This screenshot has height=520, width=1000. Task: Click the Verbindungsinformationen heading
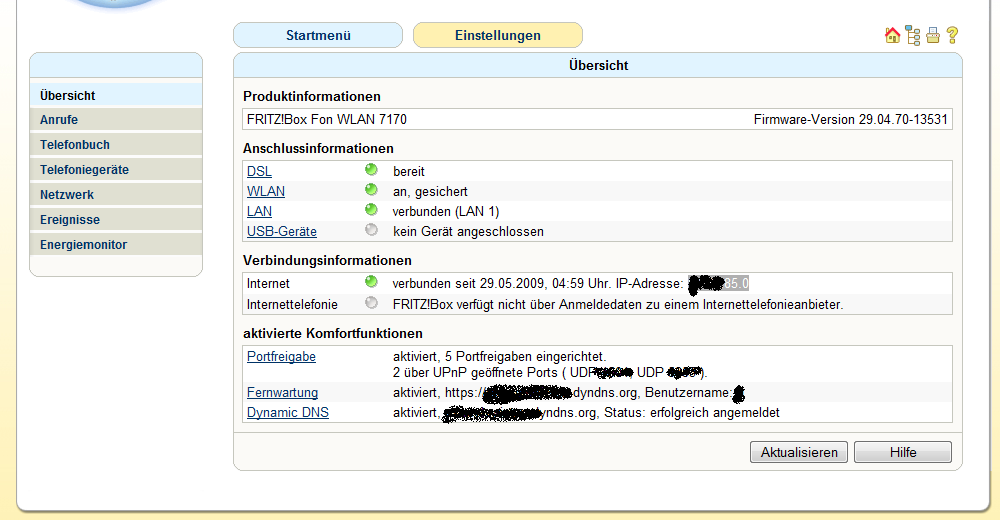327,260
